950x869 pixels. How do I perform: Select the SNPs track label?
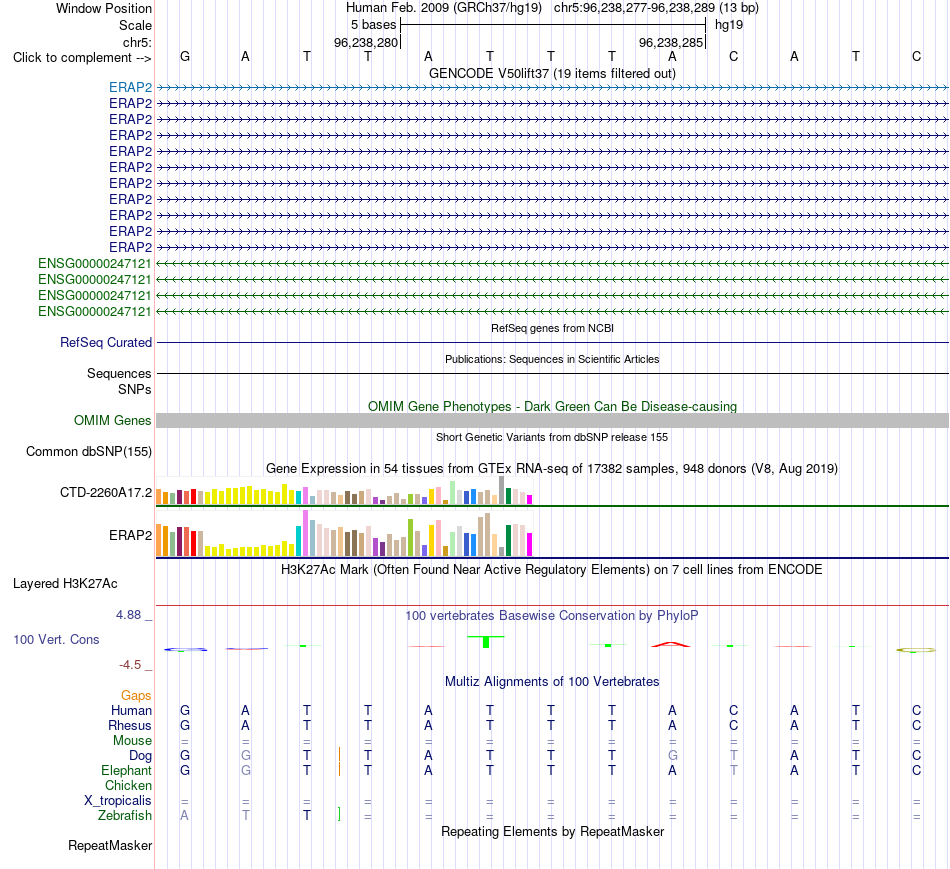point(135,389)
